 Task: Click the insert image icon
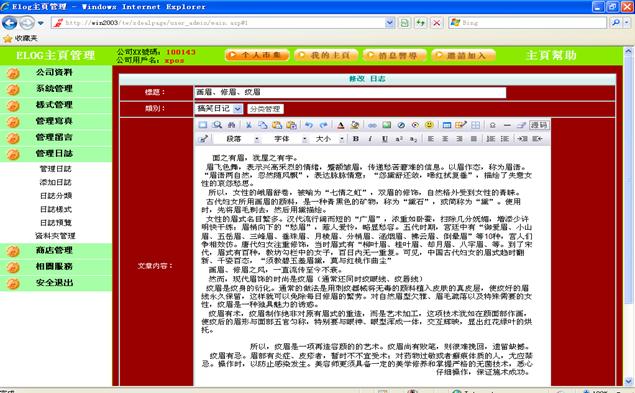[387, 125]
